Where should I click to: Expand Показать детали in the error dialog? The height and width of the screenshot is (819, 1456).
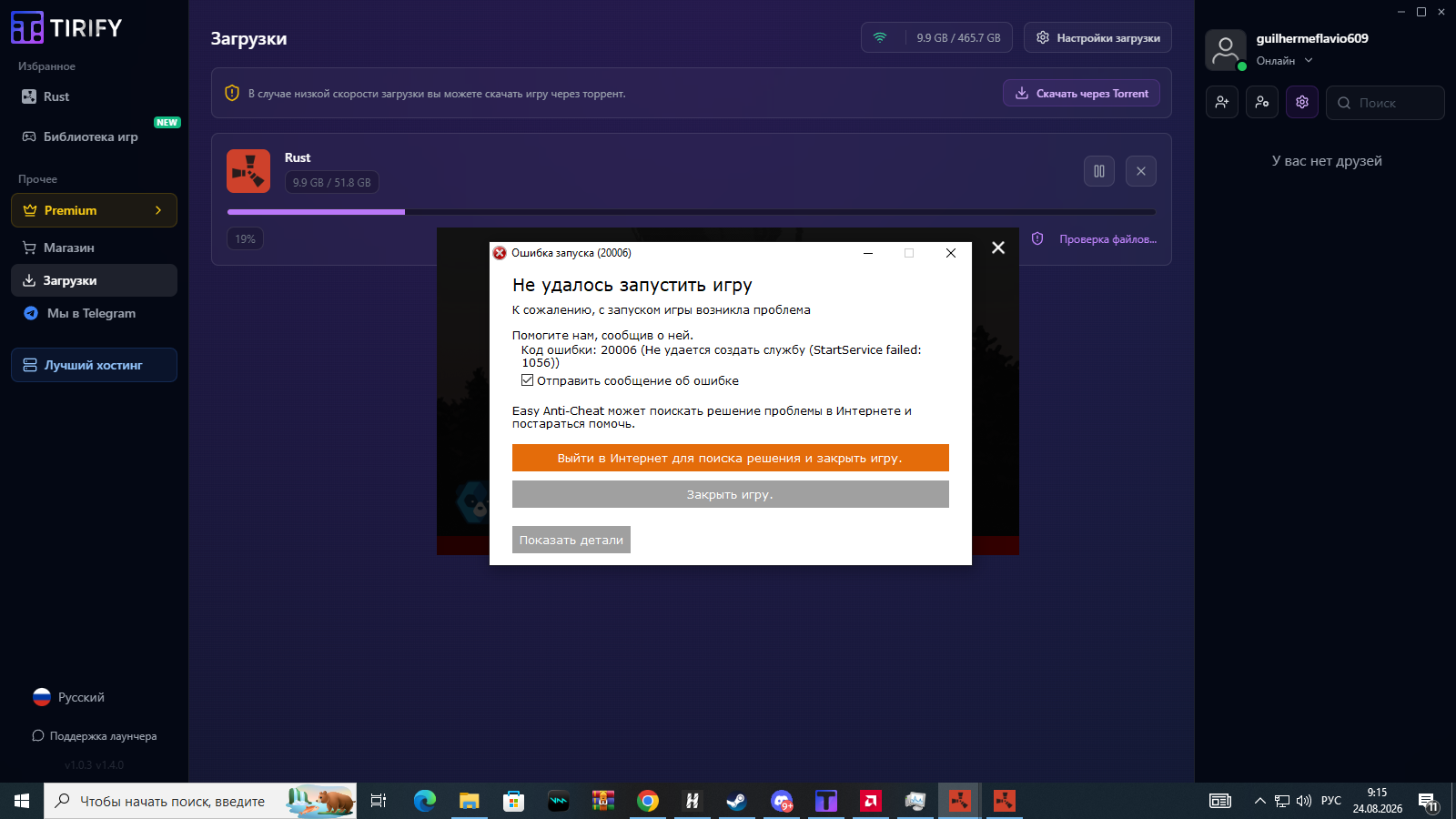(571, 540)
